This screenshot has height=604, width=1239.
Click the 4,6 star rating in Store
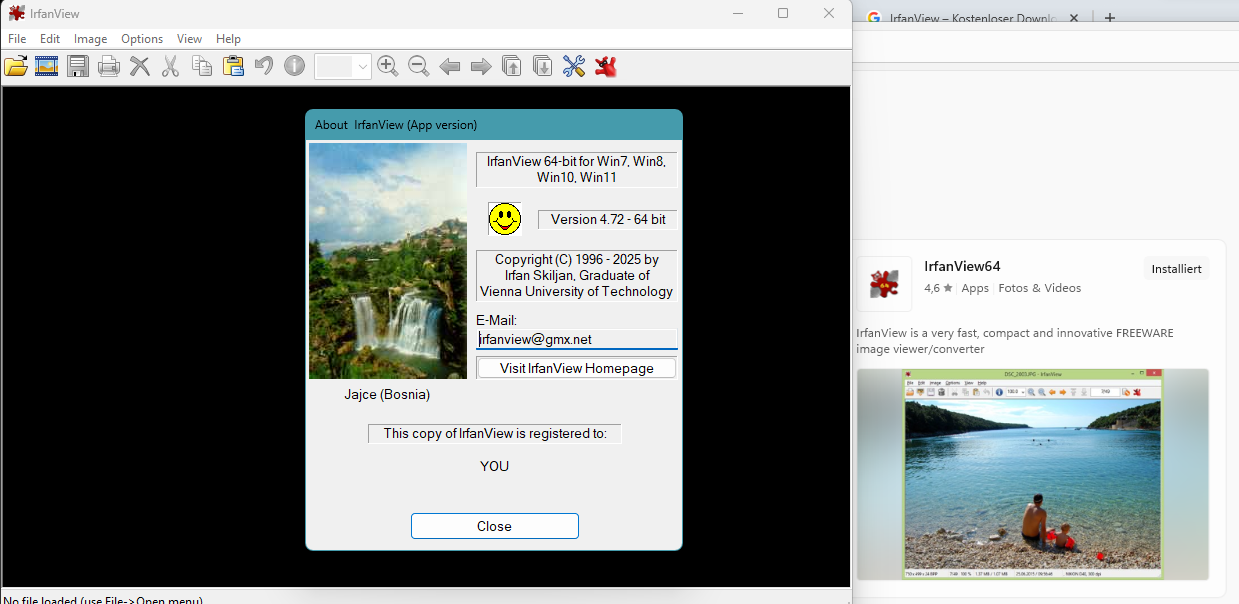(938, 288)
